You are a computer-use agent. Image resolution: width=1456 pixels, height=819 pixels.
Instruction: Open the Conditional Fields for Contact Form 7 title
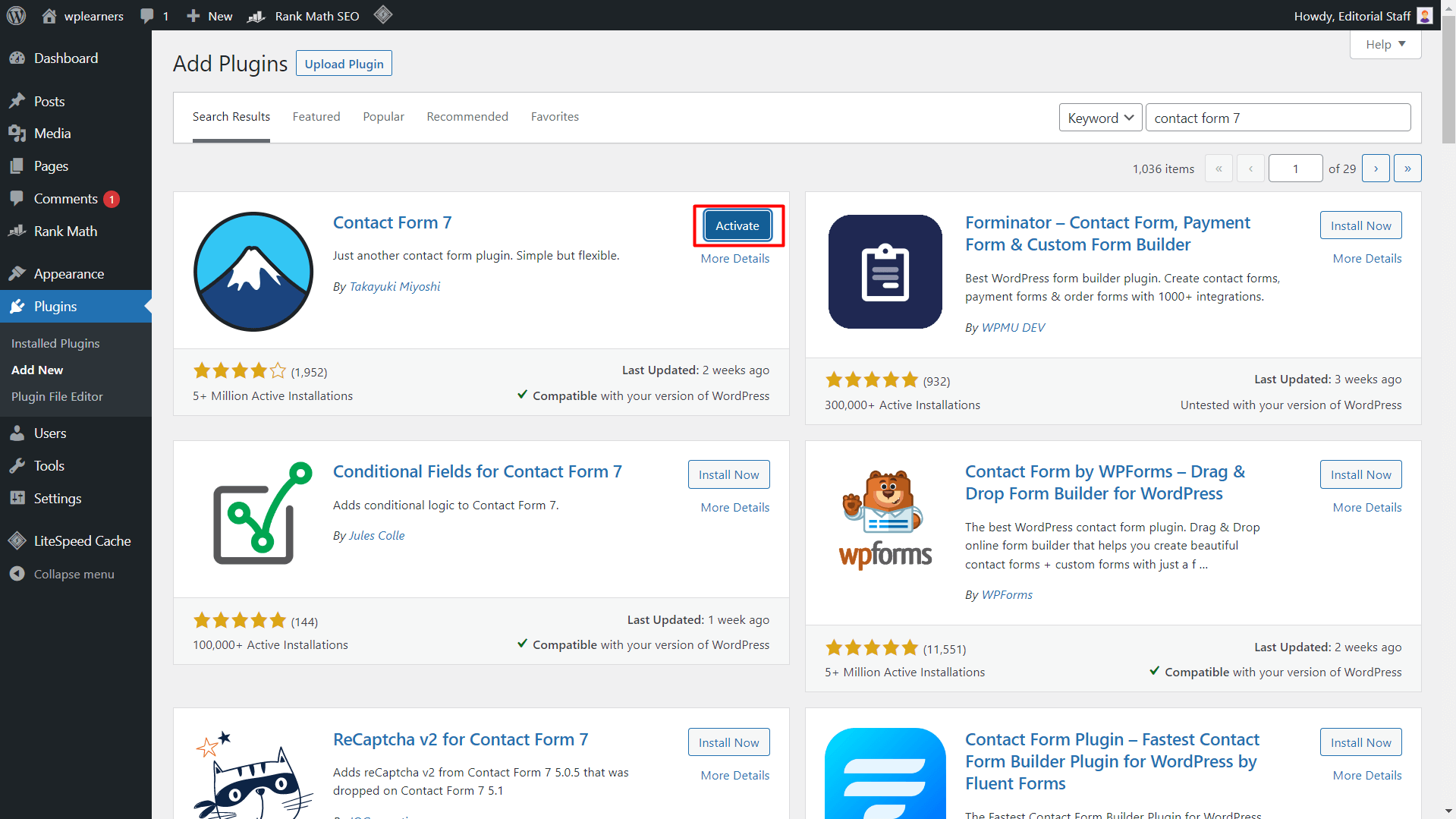(477, 471)
